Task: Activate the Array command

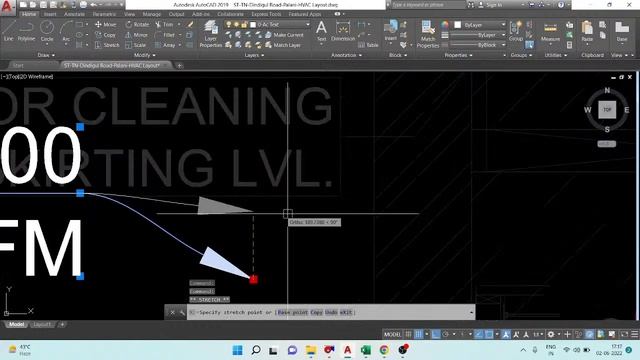Action: [x=165, y=45]
